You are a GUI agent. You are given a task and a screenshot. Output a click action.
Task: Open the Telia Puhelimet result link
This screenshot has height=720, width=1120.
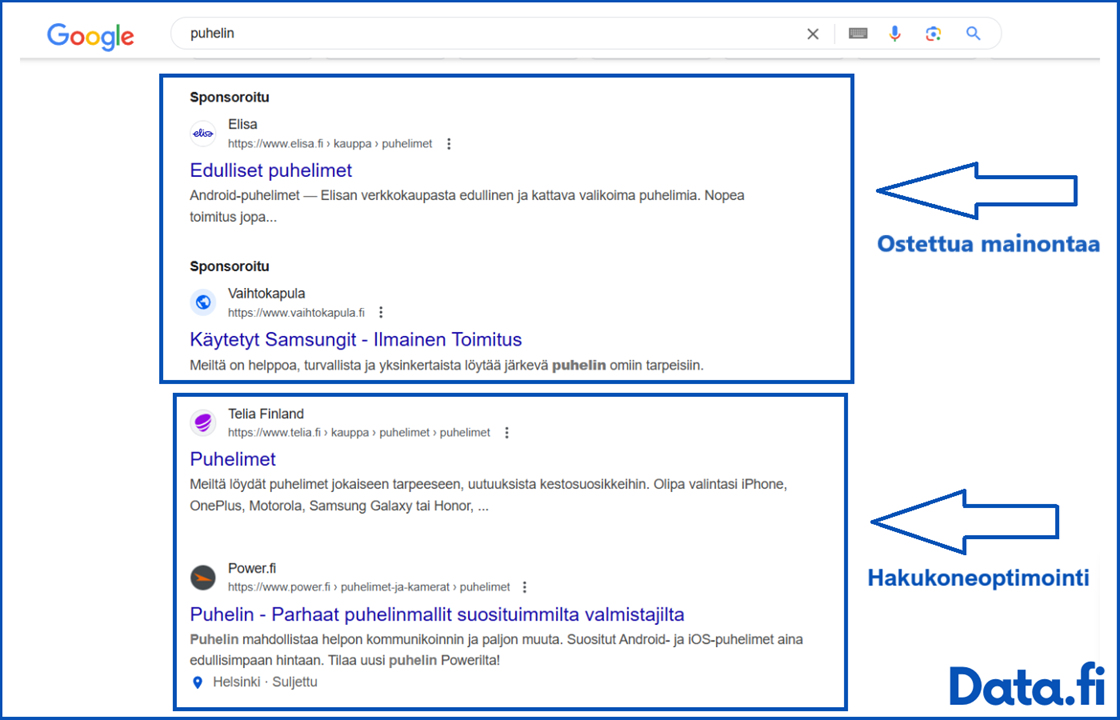click(x=233, y=459)
